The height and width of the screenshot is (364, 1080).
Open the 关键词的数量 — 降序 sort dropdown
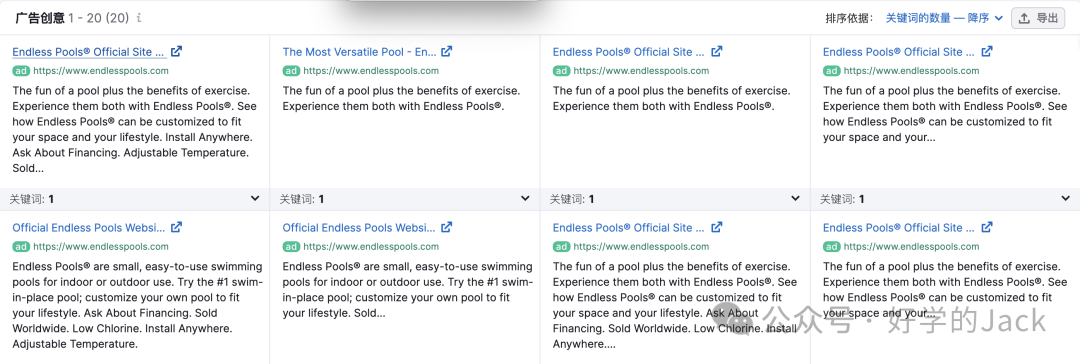(x=944, y=19)
